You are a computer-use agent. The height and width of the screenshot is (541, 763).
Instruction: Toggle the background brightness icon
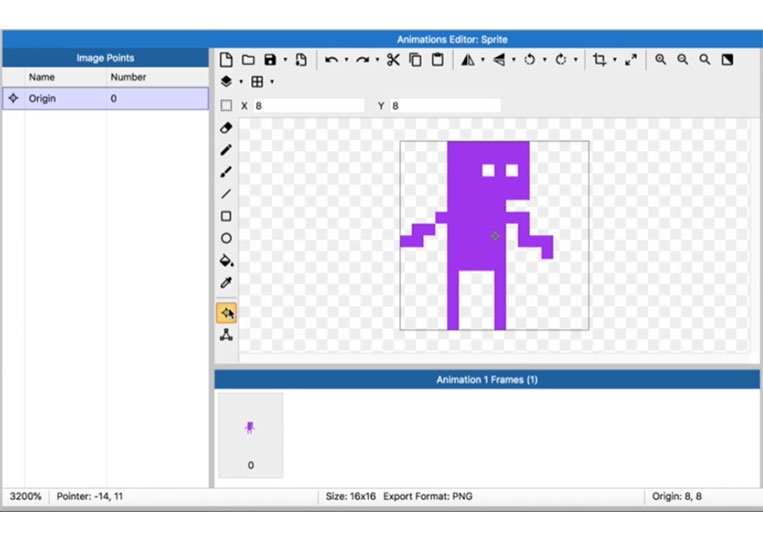coord(727,60)
